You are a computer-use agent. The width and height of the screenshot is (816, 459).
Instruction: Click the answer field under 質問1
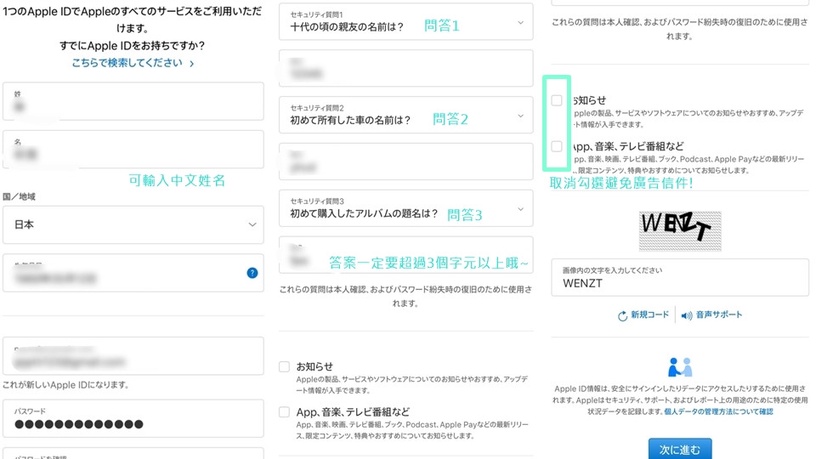(x=406, y=68)
